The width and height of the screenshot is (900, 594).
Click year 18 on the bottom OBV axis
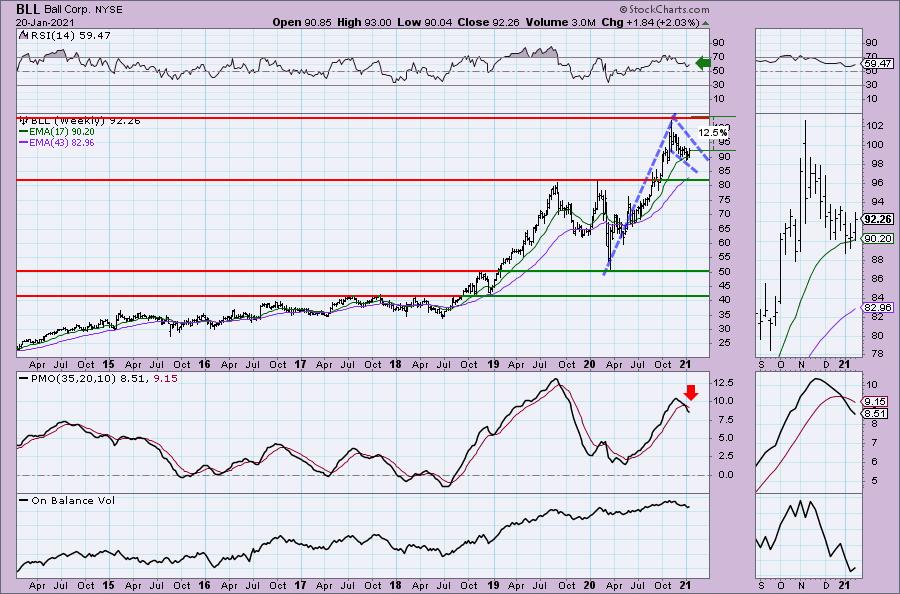point(395,586)
